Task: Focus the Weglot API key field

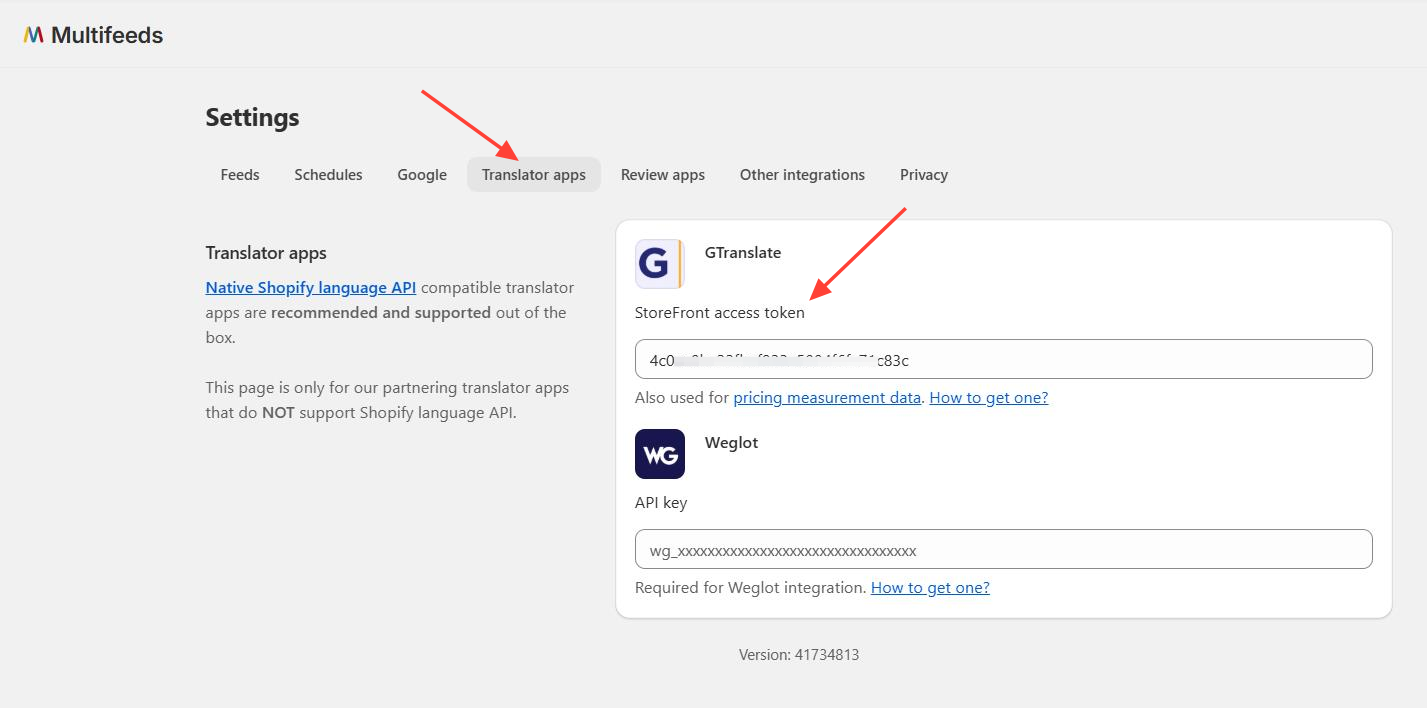Action: [1004, 549]
